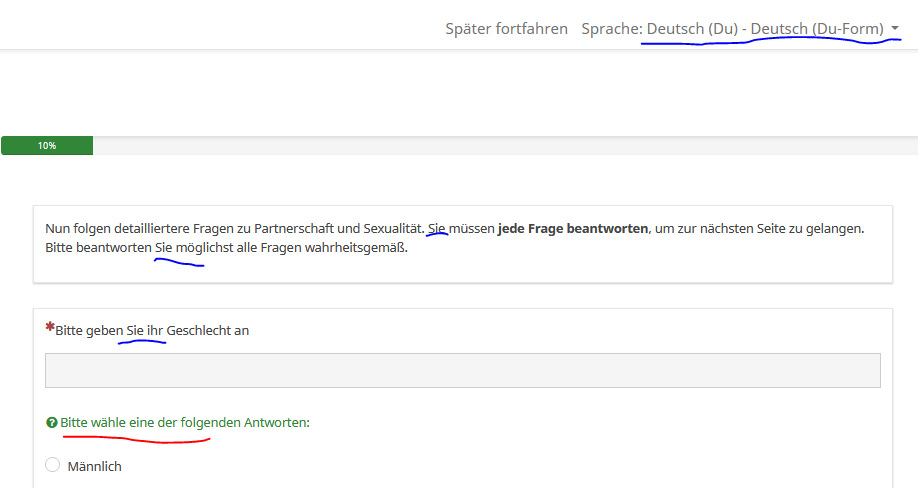Click the bold 'jede Frage beantworten' text

point(572,229)
